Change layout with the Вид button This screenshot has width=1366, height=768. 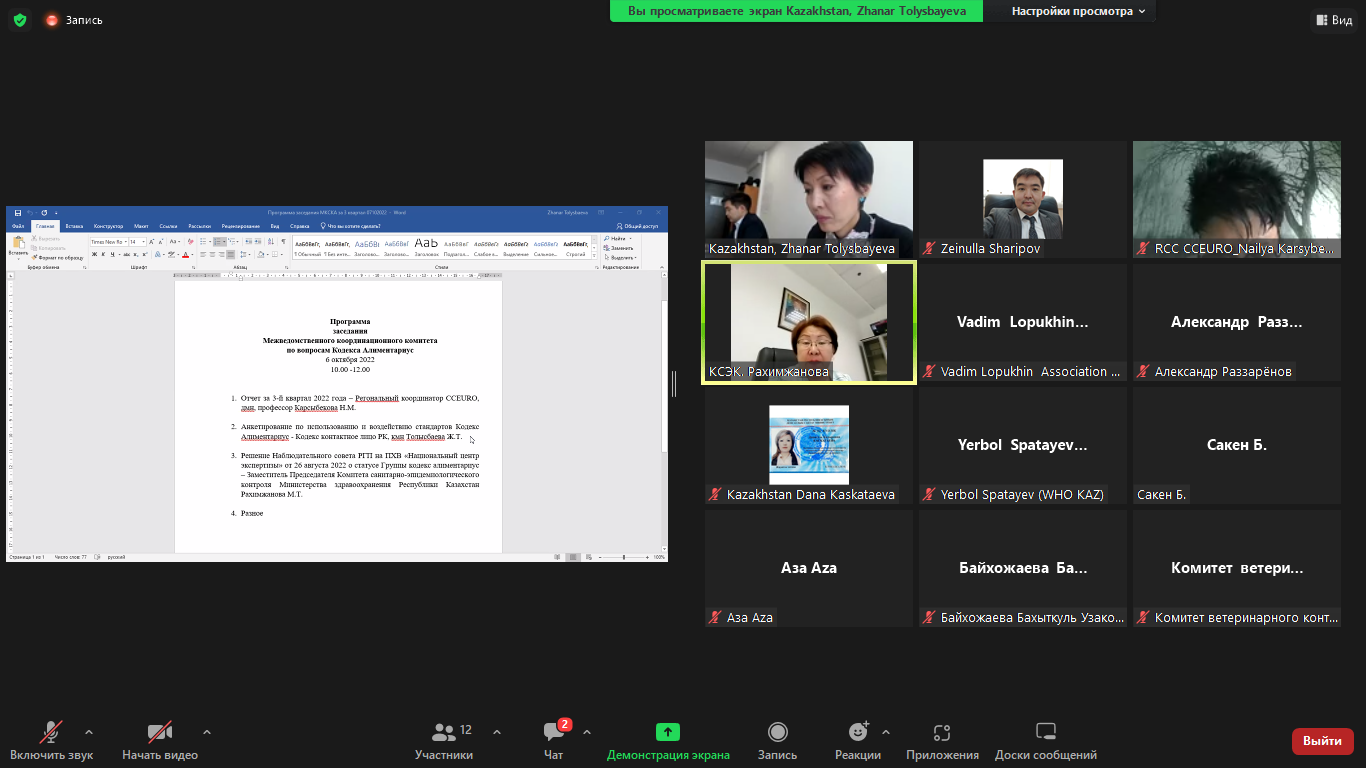pyautogui.click(x=1332, y=20)
